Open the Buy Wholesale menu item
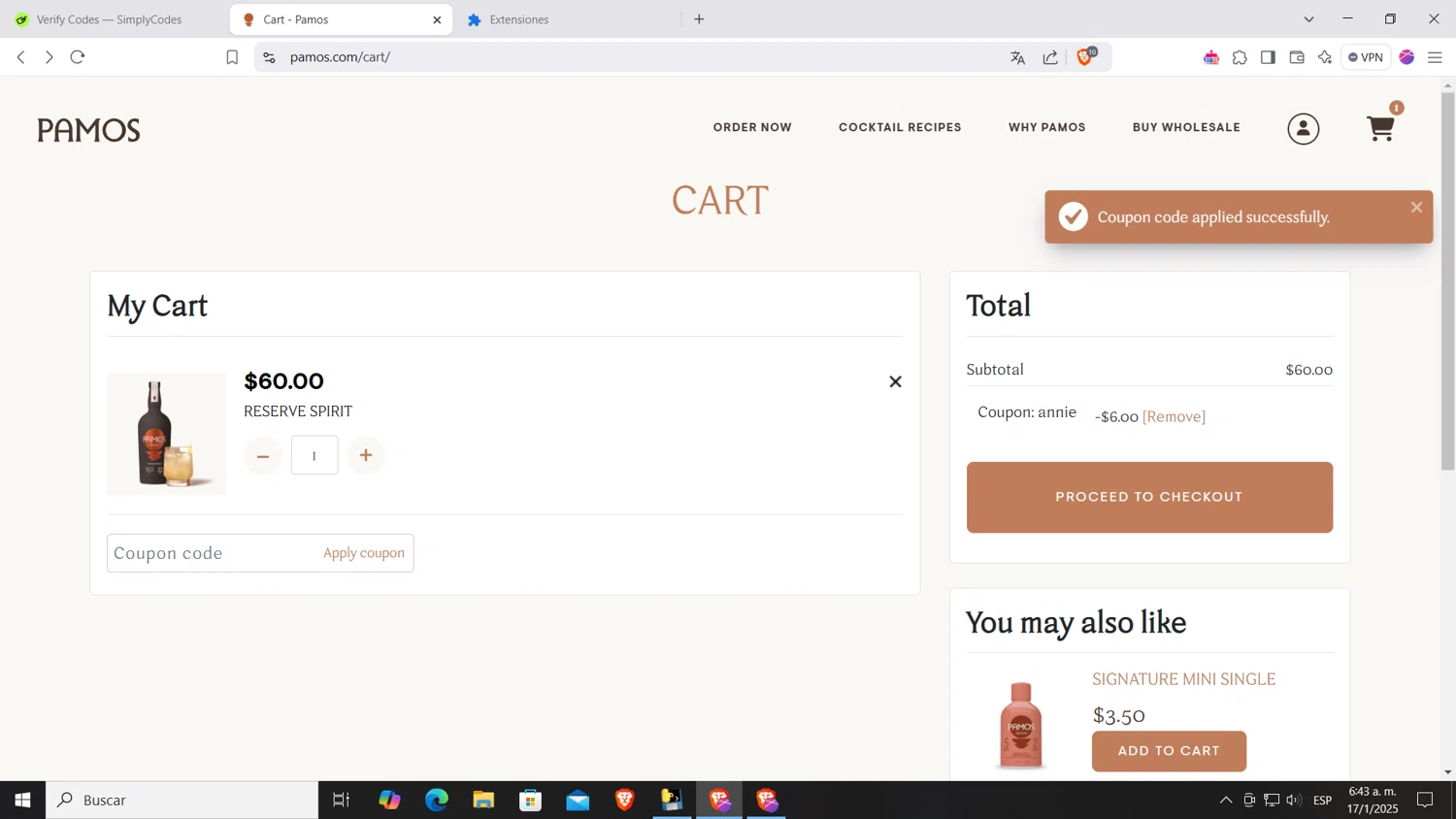 [1186, 127]
